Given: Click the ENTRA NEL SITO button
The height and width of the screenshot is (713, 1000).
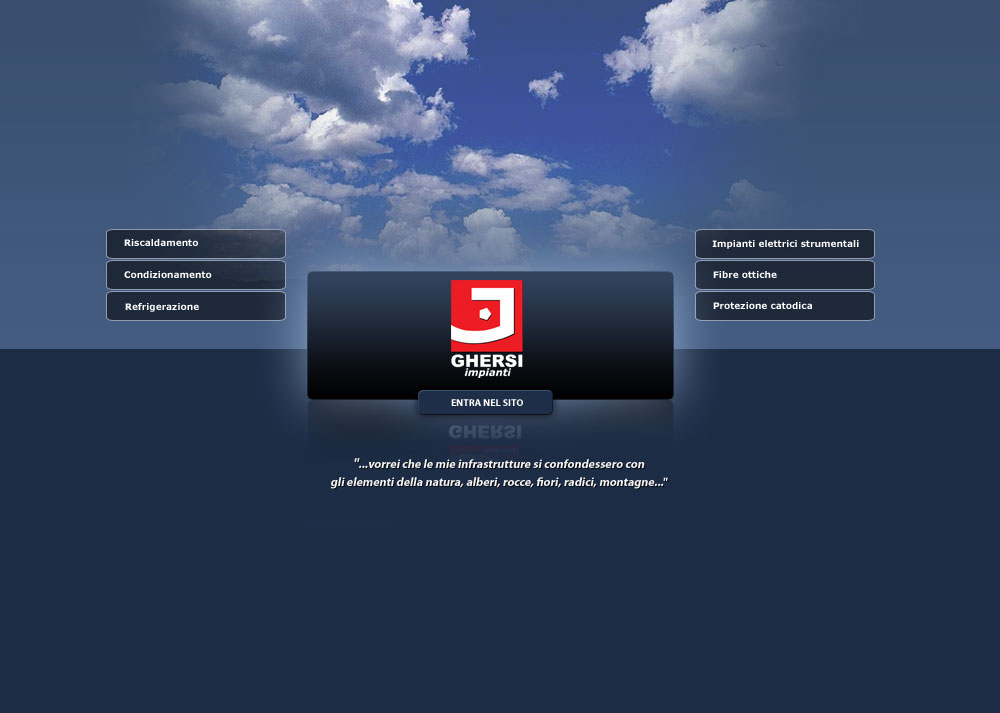Looking at the screenshot, I should (x=485, y=402).
